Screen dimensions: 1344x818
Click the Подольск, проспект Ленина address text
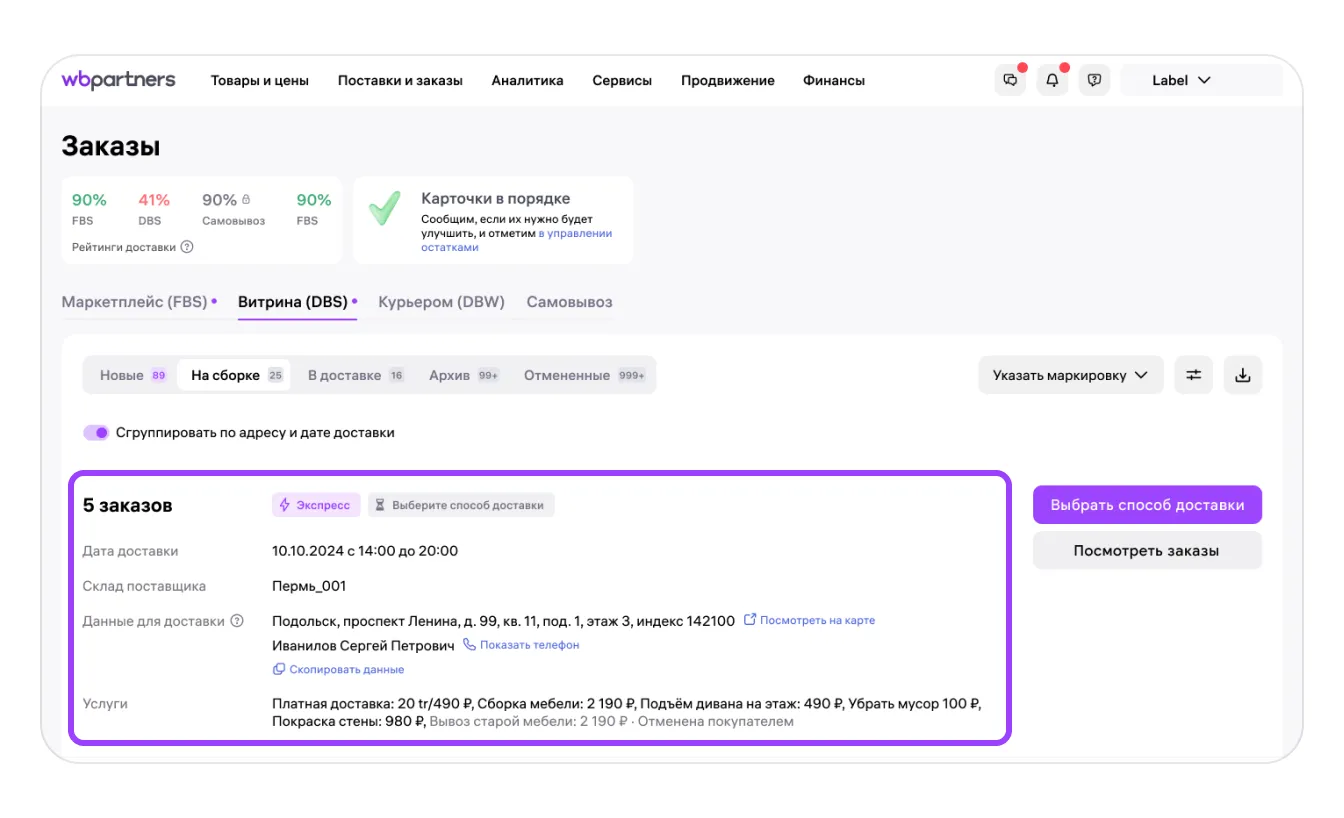coord(503,621)
